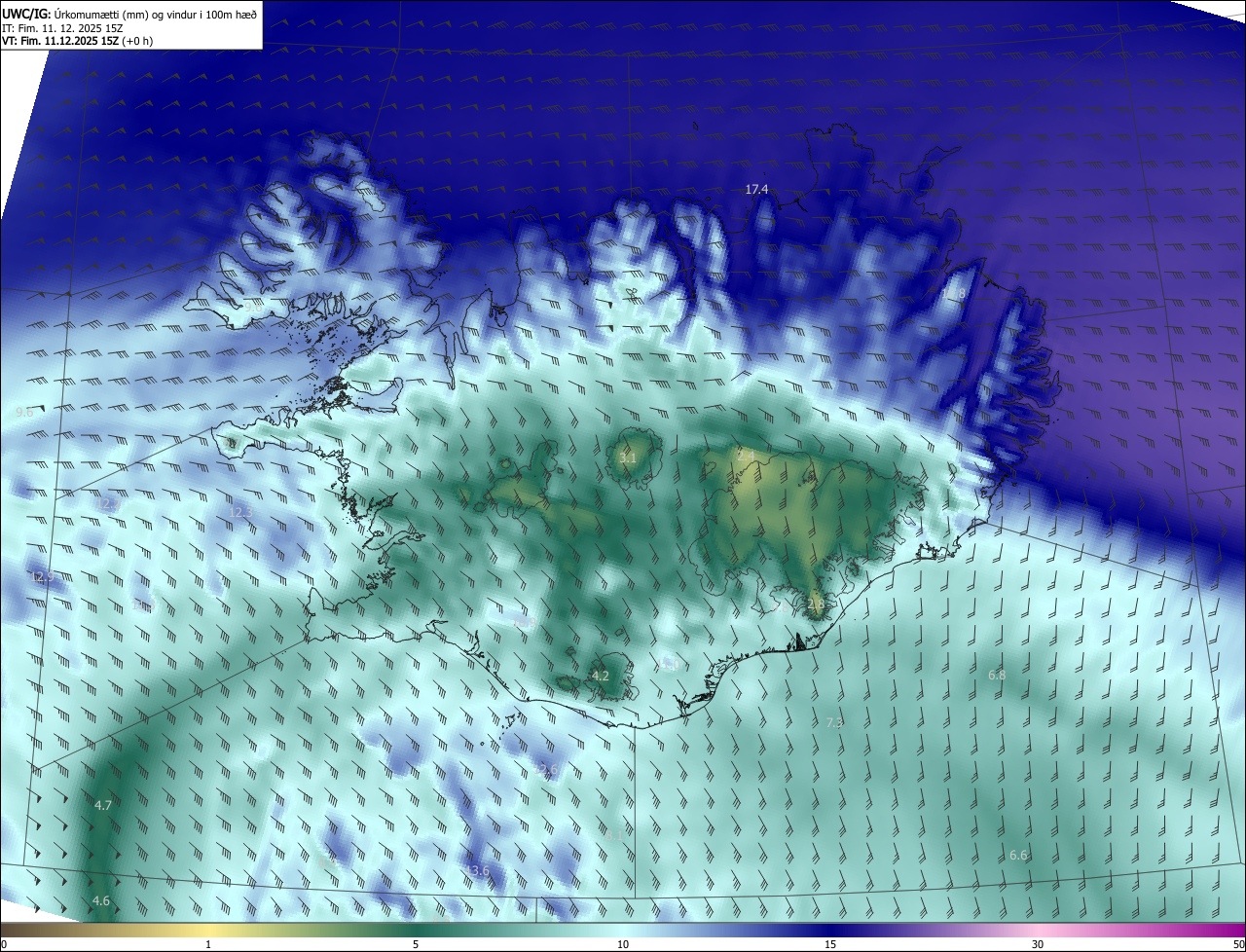Click the 17.4 value label in north Iceland
Viewport: 1246px width, 952px height.
pos(756,189)
